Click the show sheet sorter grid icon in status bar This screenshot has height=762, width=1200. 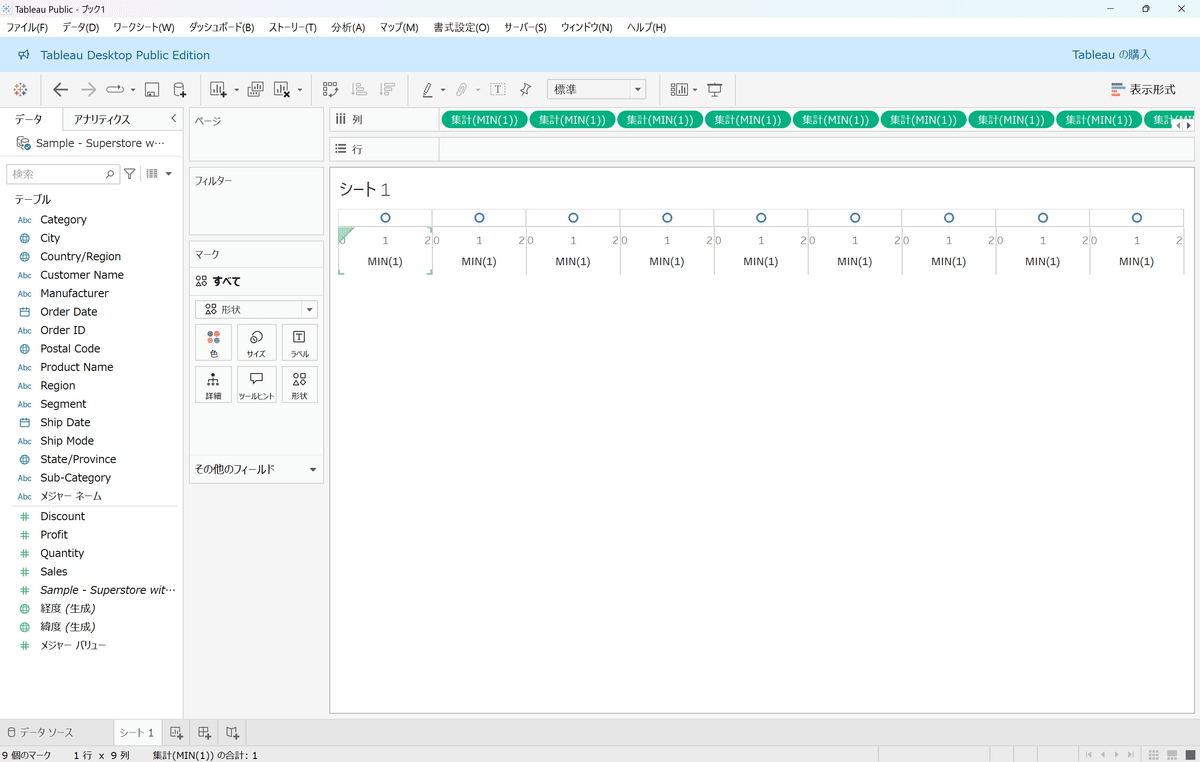(1154, 755)
